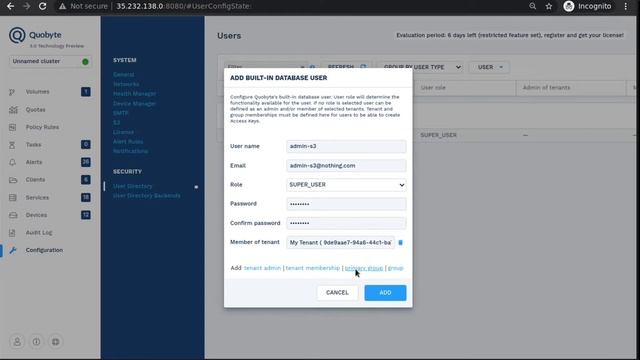Open Volumes via its sidebar icon
The height and width of the screenshot is (360, 640).
pyautogui.click(x=12, y=92)
